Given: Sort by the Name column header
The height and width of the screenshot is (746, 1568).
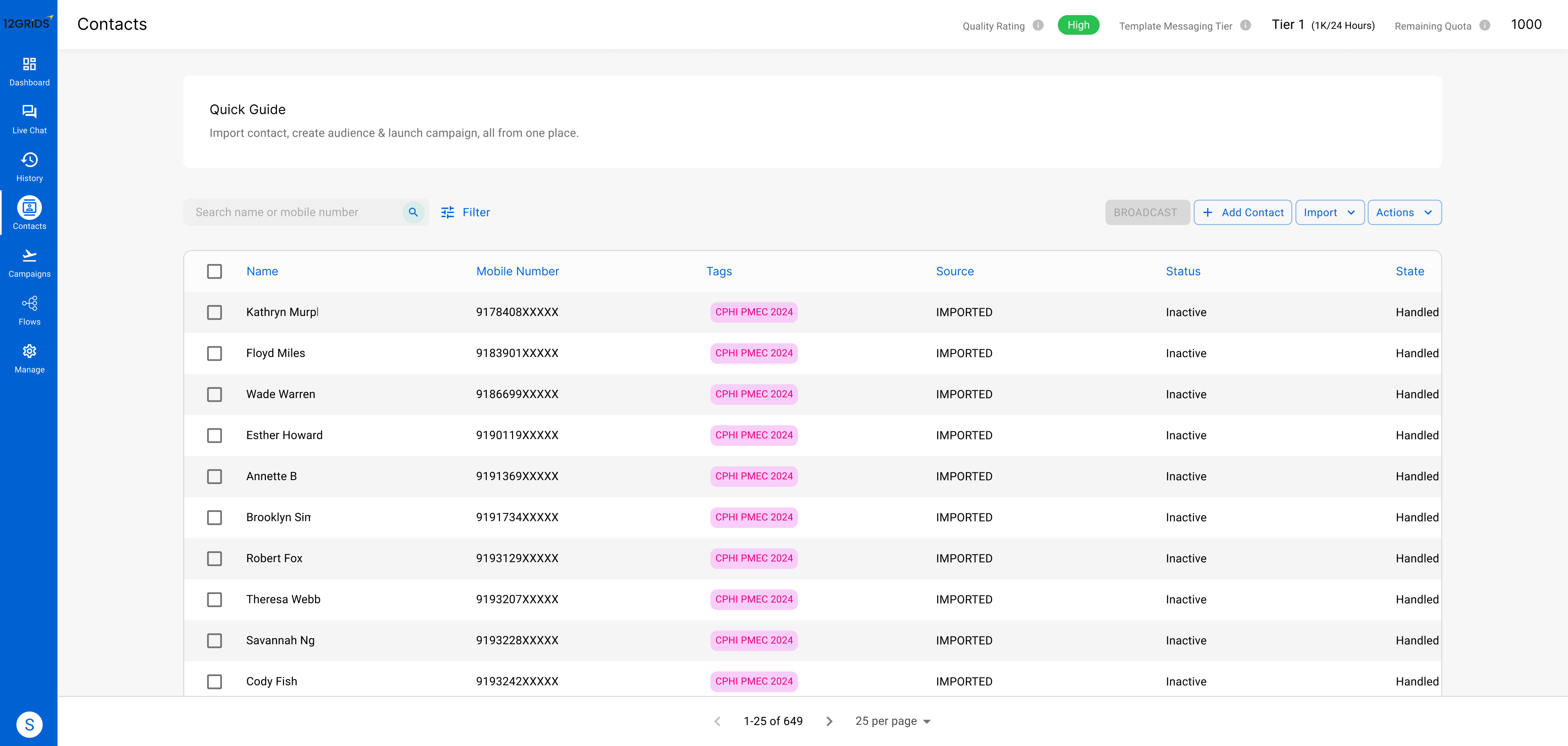Looking at the screenshot, I should 262,271.
